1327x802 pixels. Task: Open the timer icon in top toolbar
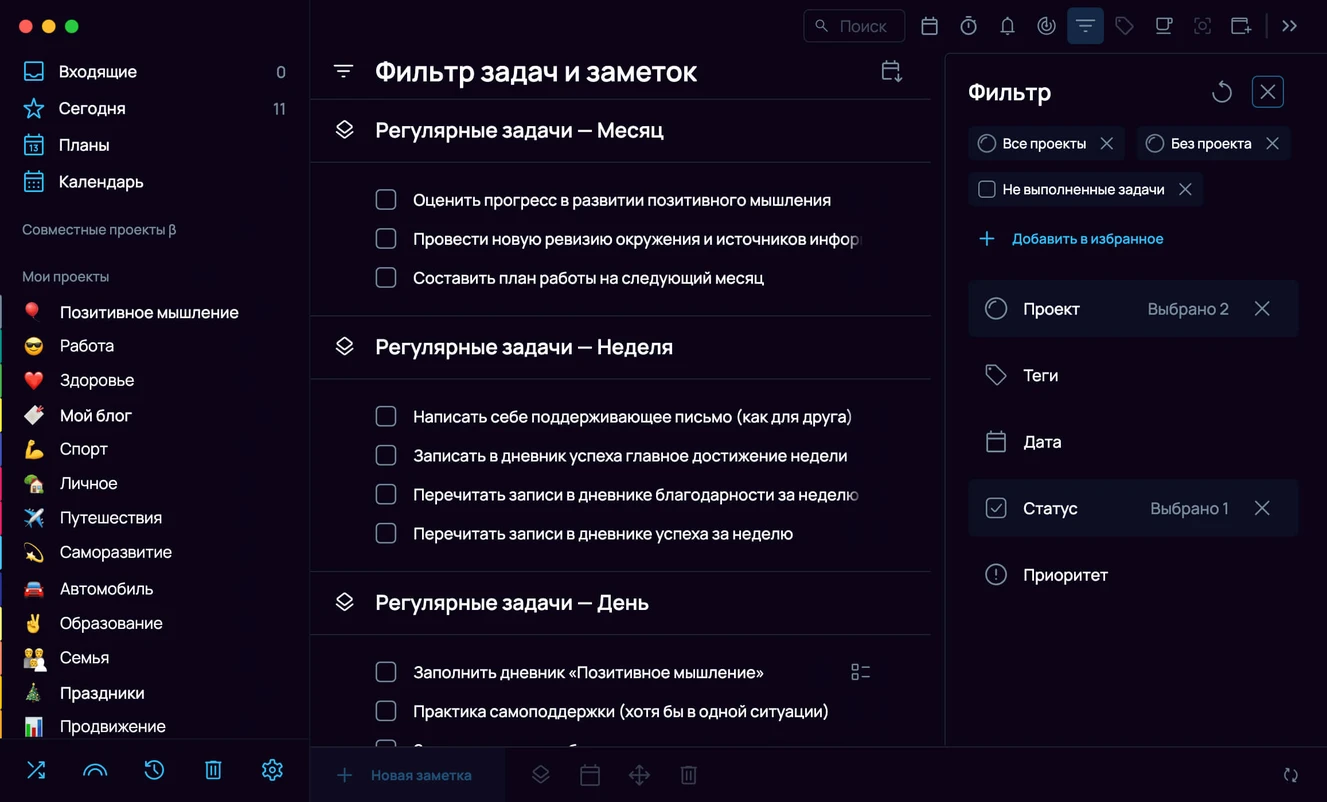click(x=968, y=26)
